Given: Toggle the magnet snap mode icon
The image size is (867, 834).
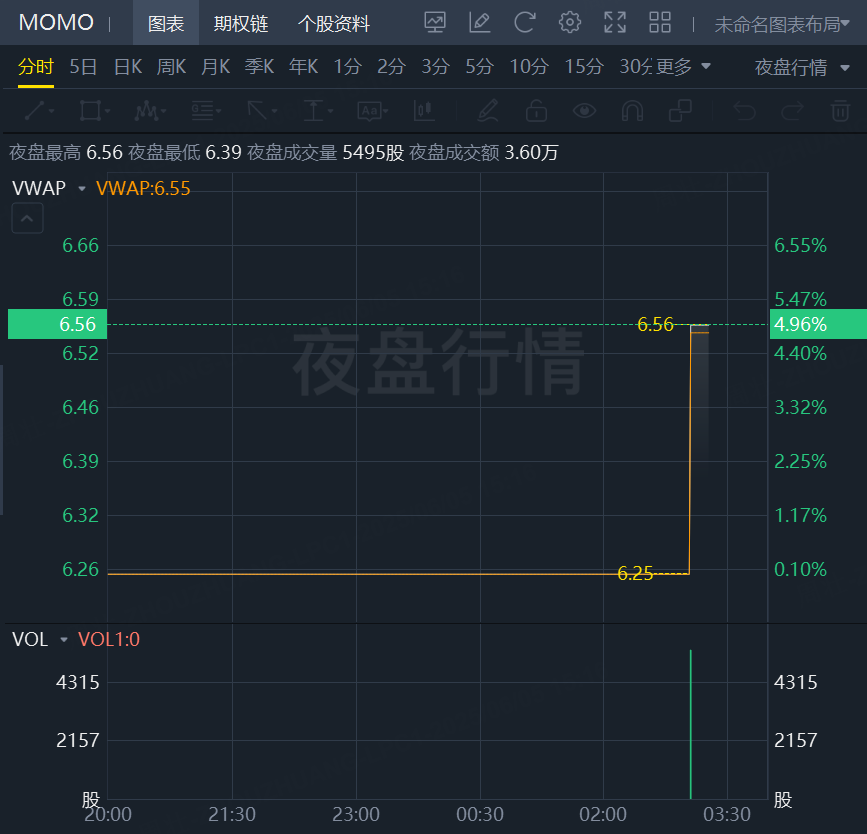Looking at the screenshot, I should click(633, 111).
